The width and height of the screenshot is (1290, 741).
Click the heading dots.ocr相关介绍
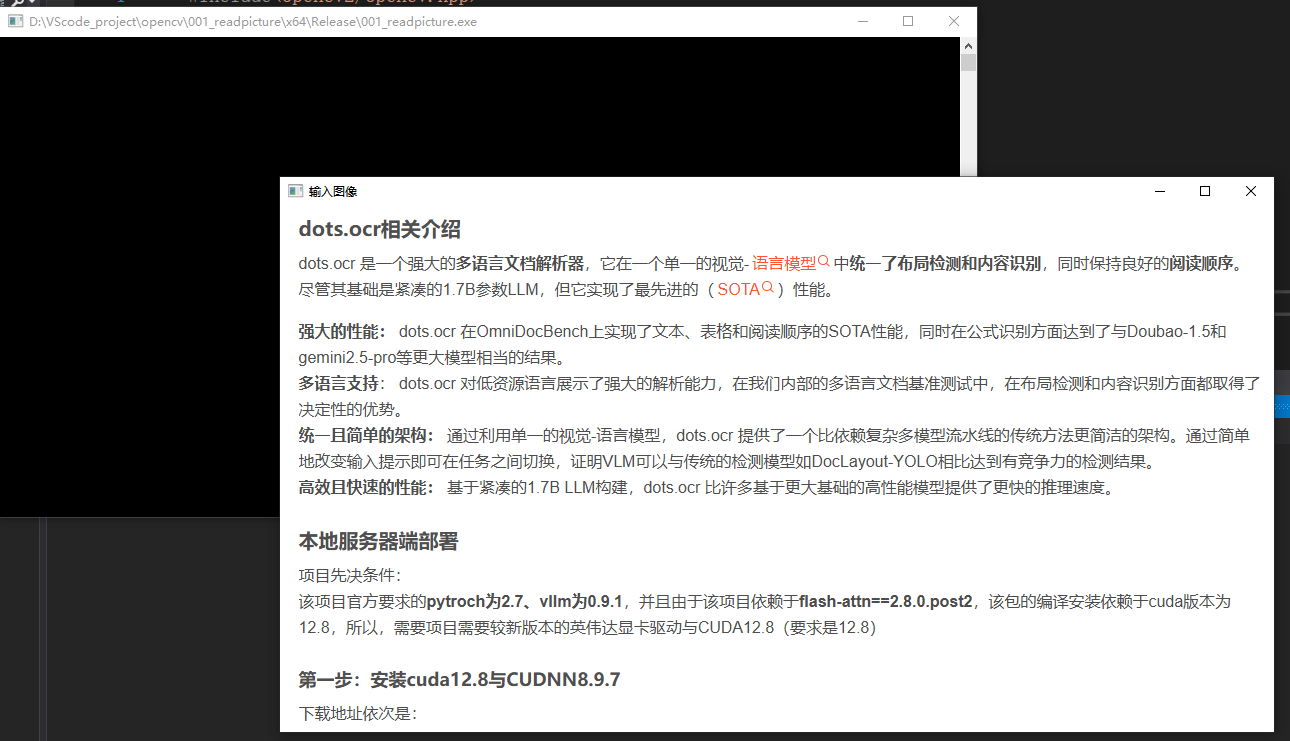coord(379,229)
